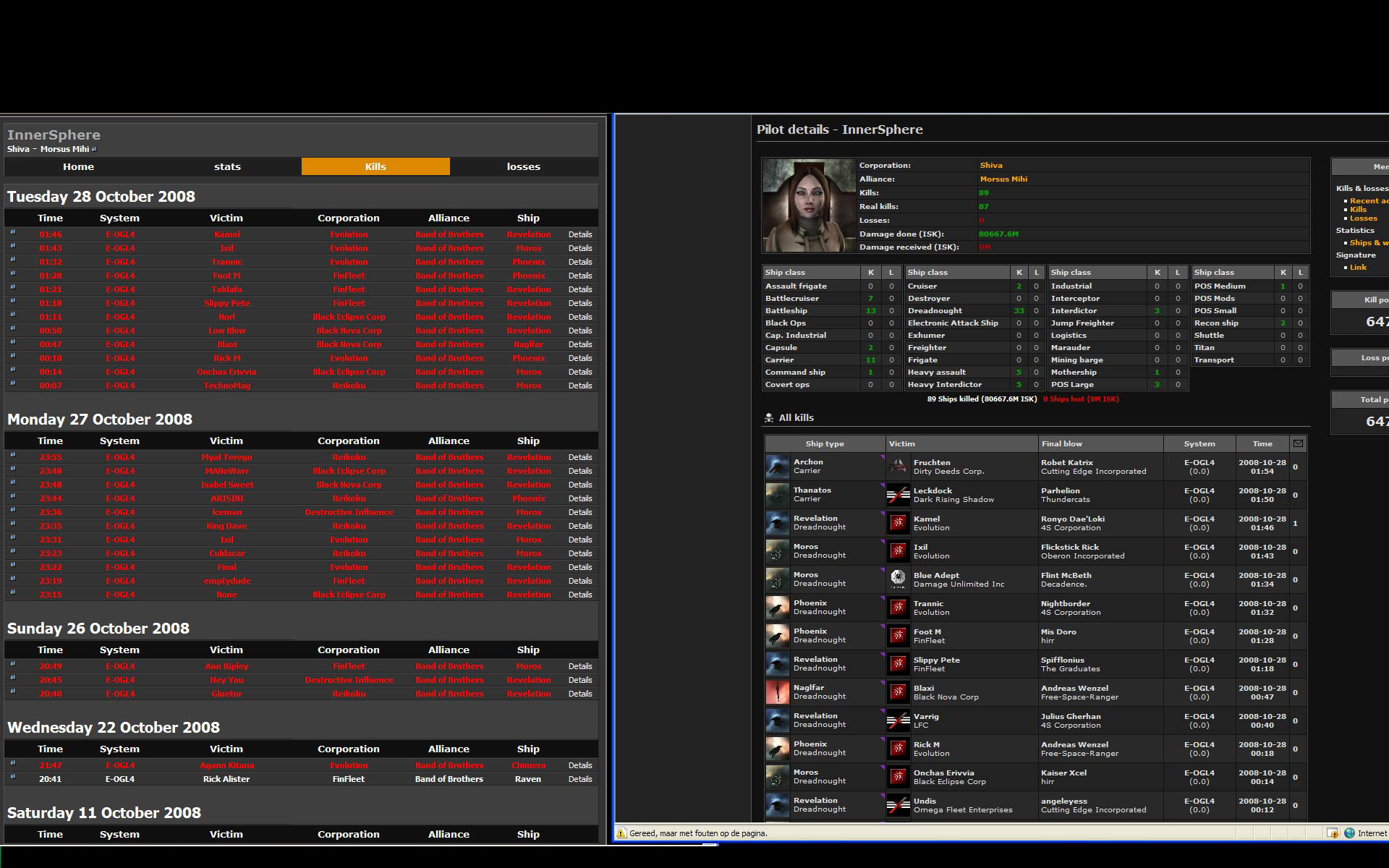Click Kamel's Evolution corporation logo icon
The image size is (1389, 868).
898,523
